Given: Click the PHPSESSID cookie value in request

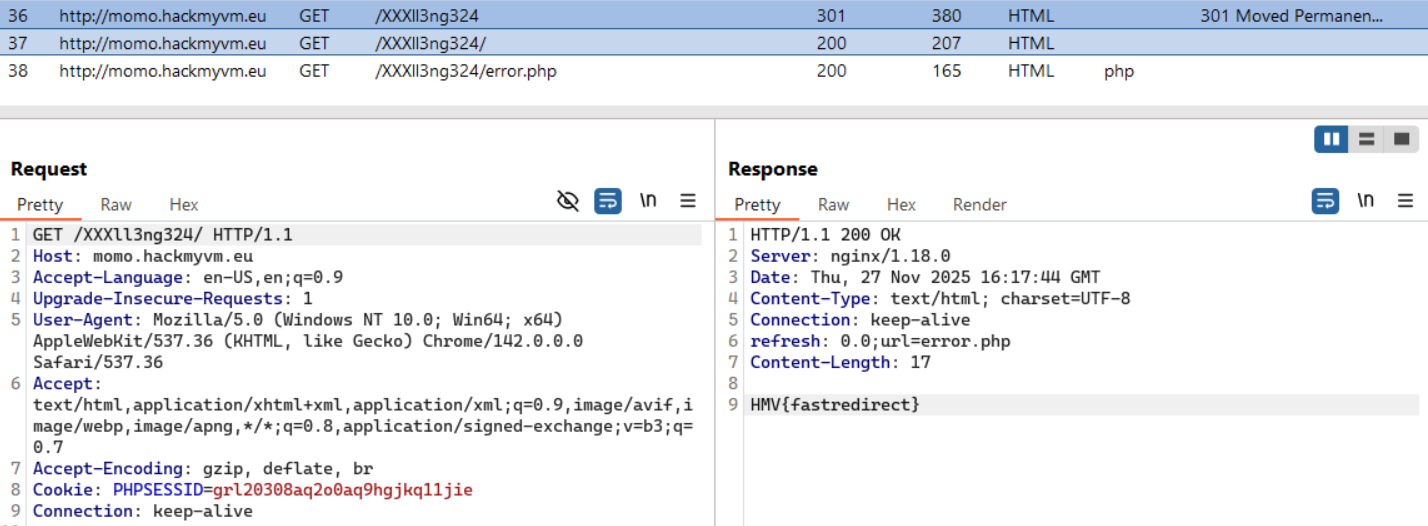Looking at the screenshot, I should tap(342, 490).
